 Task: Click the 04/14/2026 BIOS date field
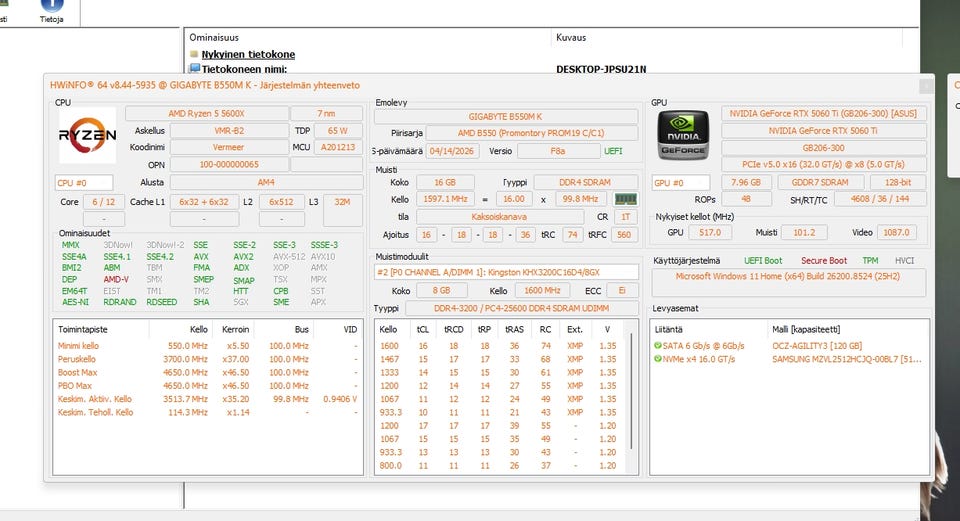452,151
